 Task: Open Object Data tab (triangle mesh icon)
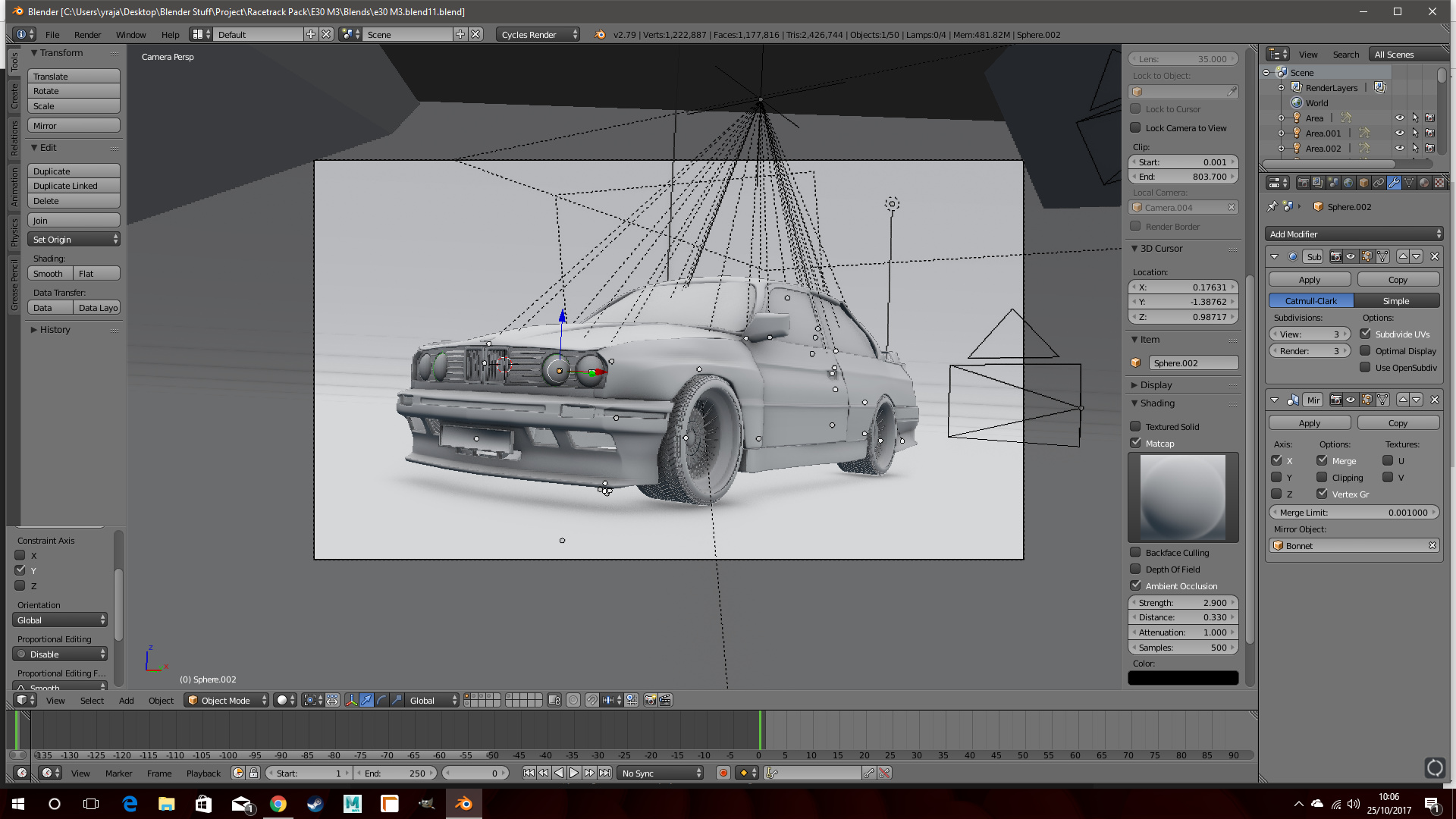[1409, 183]
